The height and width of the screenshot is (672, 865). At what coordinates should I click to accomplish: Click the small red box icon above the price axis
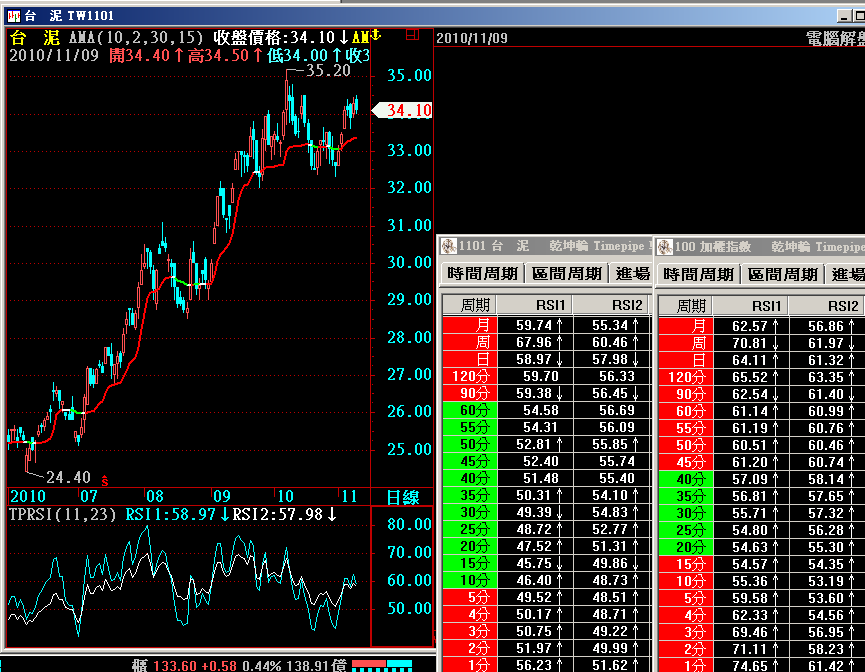pyautogui.click(x=411, y=33)
